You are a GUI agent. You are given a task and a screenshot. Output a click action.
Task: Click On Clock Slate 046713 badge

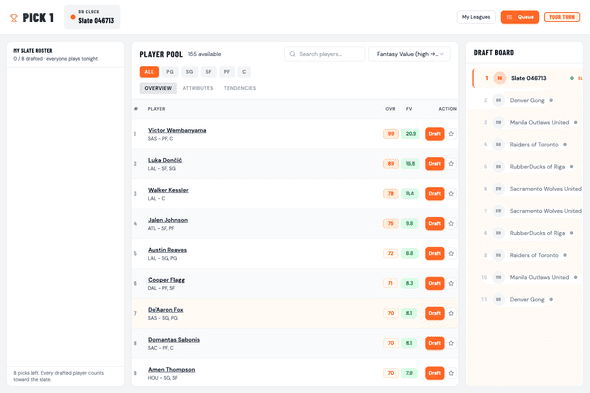[x=92, y=17]
